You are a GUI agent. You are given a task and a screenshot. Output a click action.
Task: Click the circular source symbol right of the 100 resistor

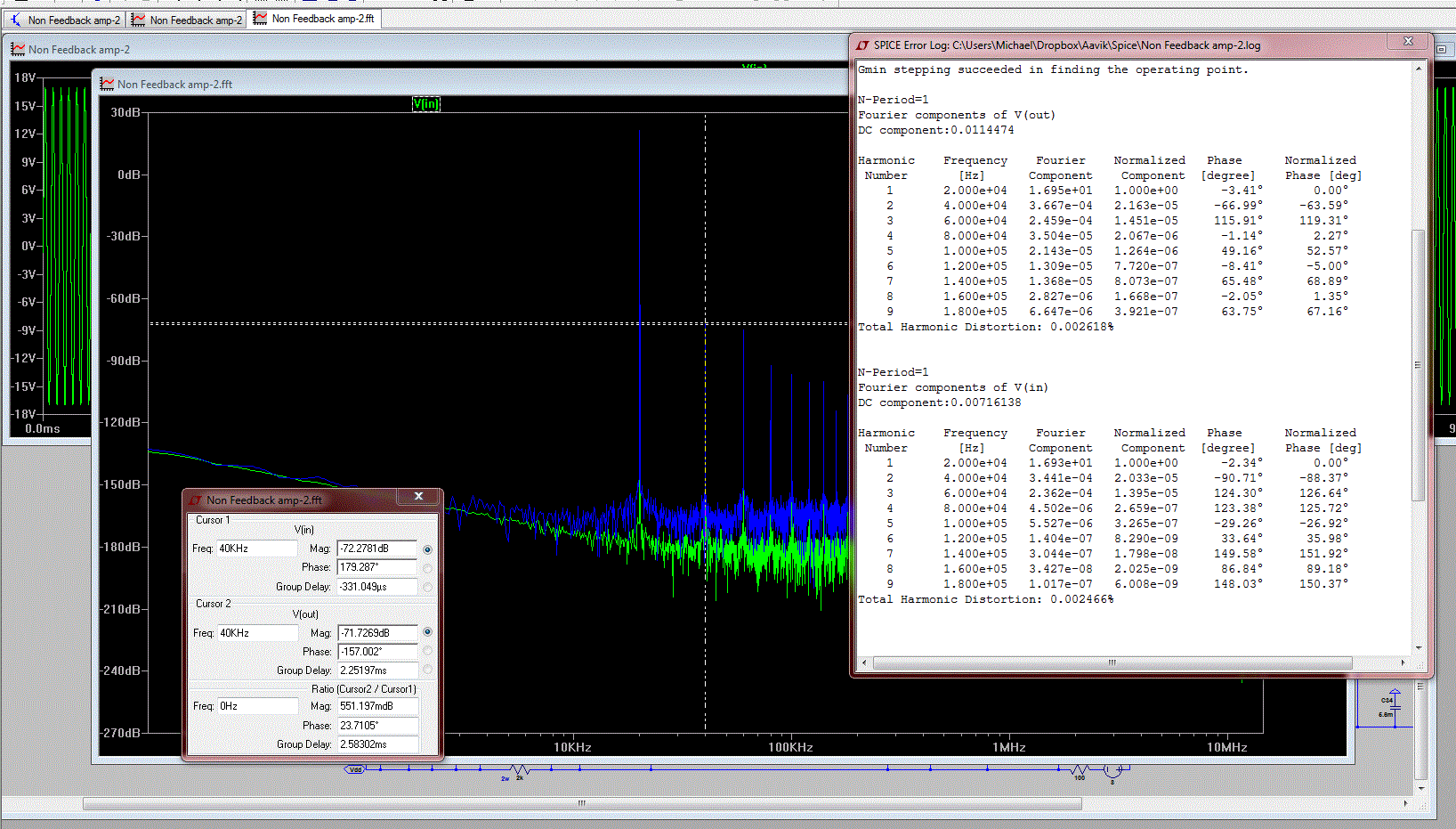tap(1112, 770)
